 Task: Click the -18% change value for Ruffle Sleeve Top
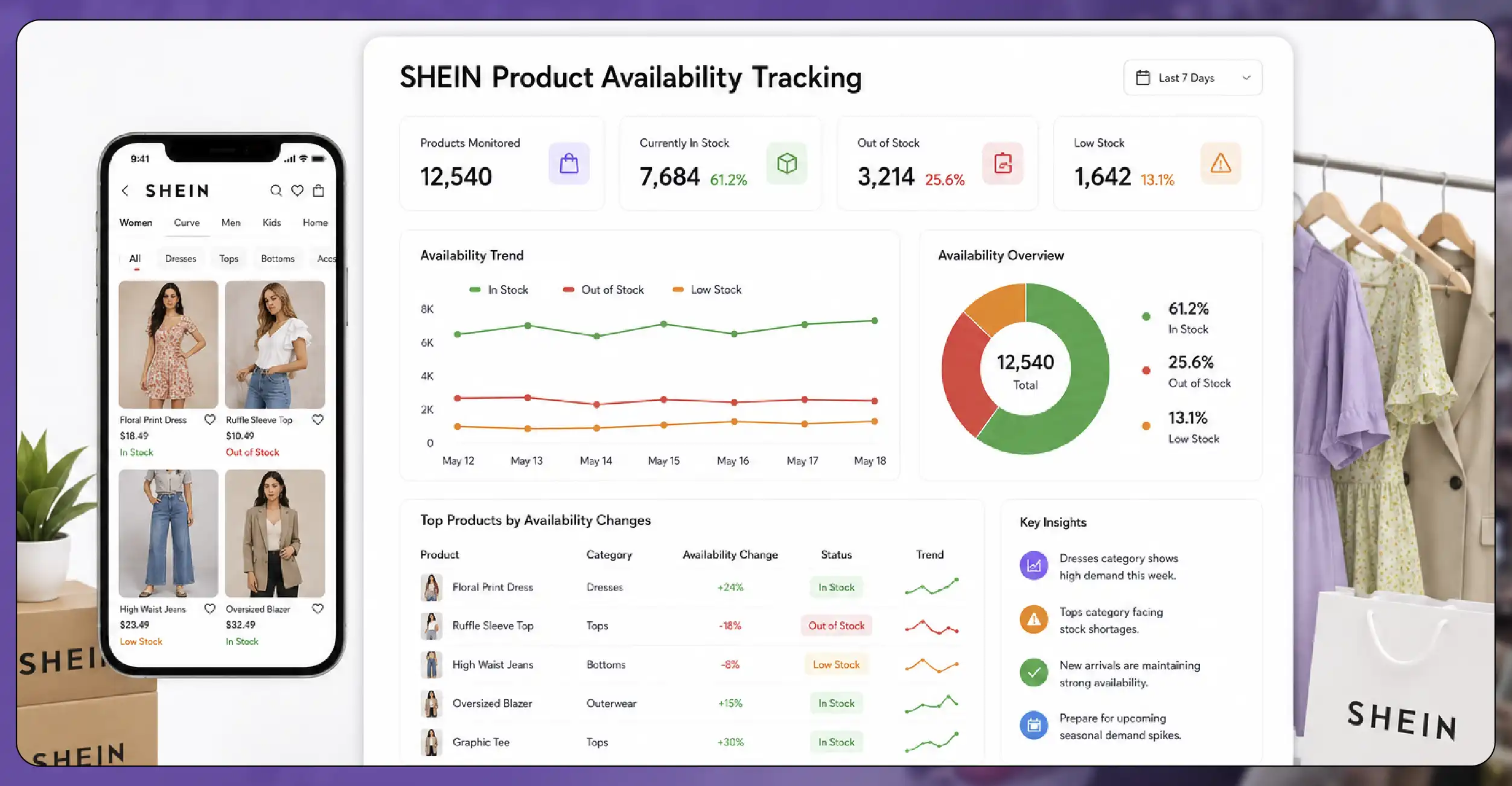point(730,626)
